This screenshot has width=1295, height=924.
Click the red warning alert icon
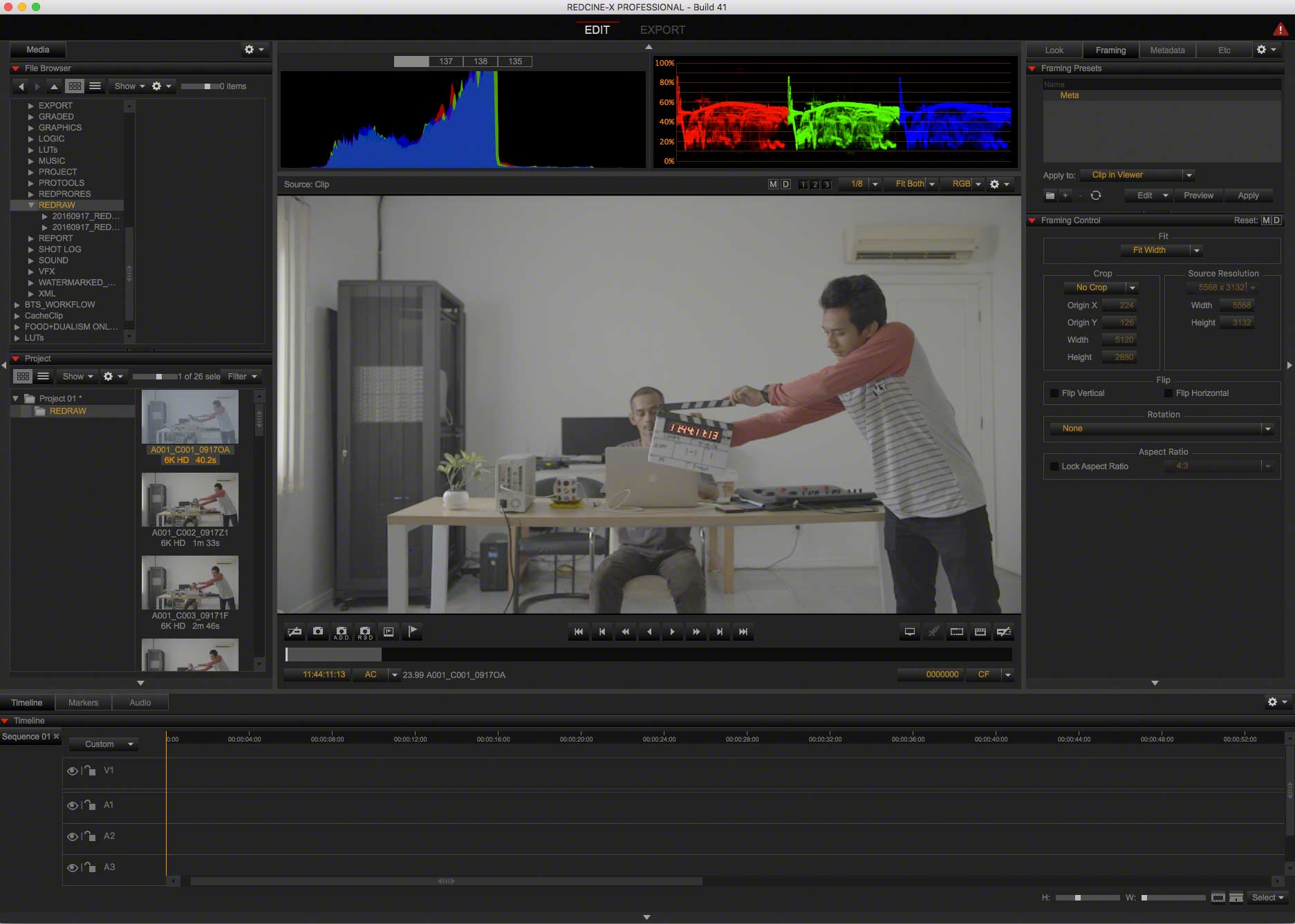(1280, 29)
